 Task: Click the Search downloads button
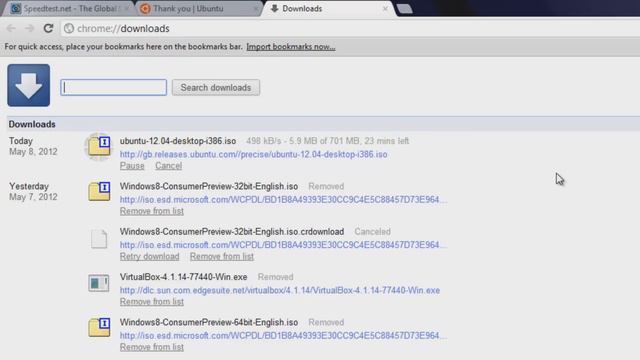pos(216,87)
